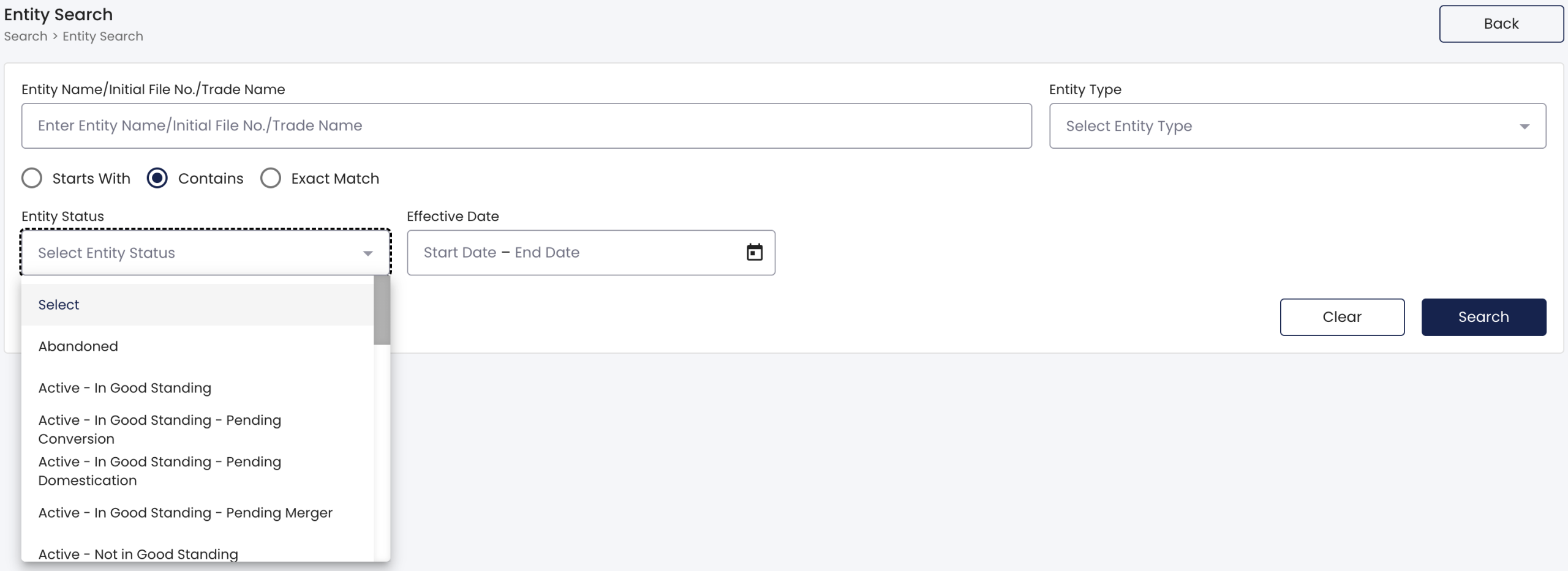
Task: Go back using the Back button
Action: tap(1501, 24)
